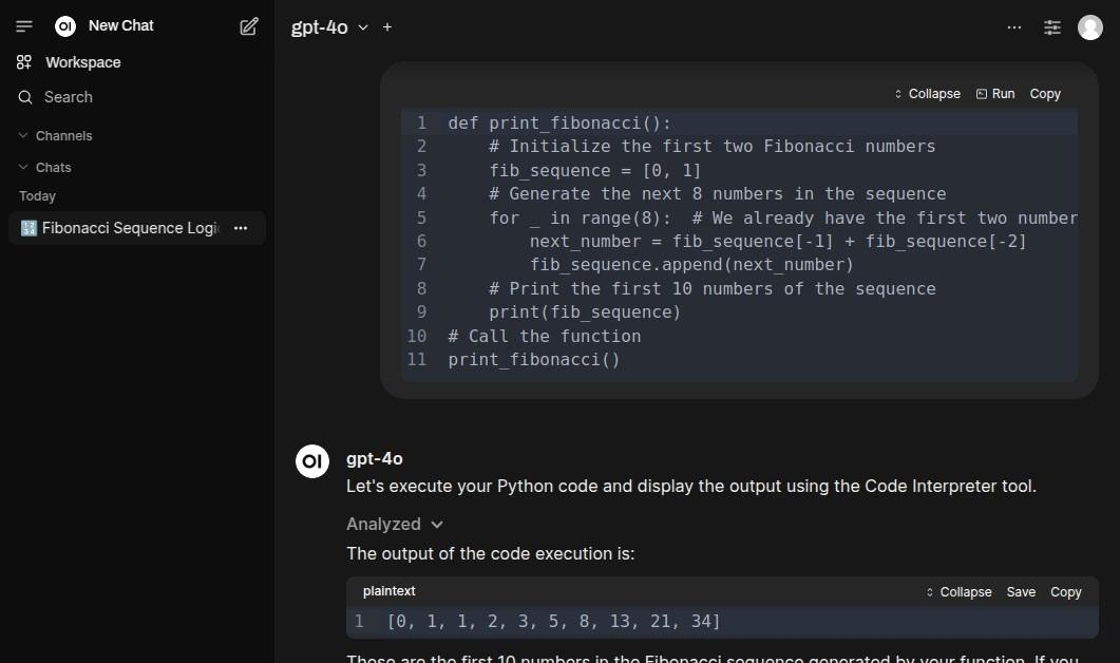Image resolution: width=1120 pixels, height=663 pixels.
Task: Copy the Python code block
Action: pyautogui.click(x=1045, y=94)
